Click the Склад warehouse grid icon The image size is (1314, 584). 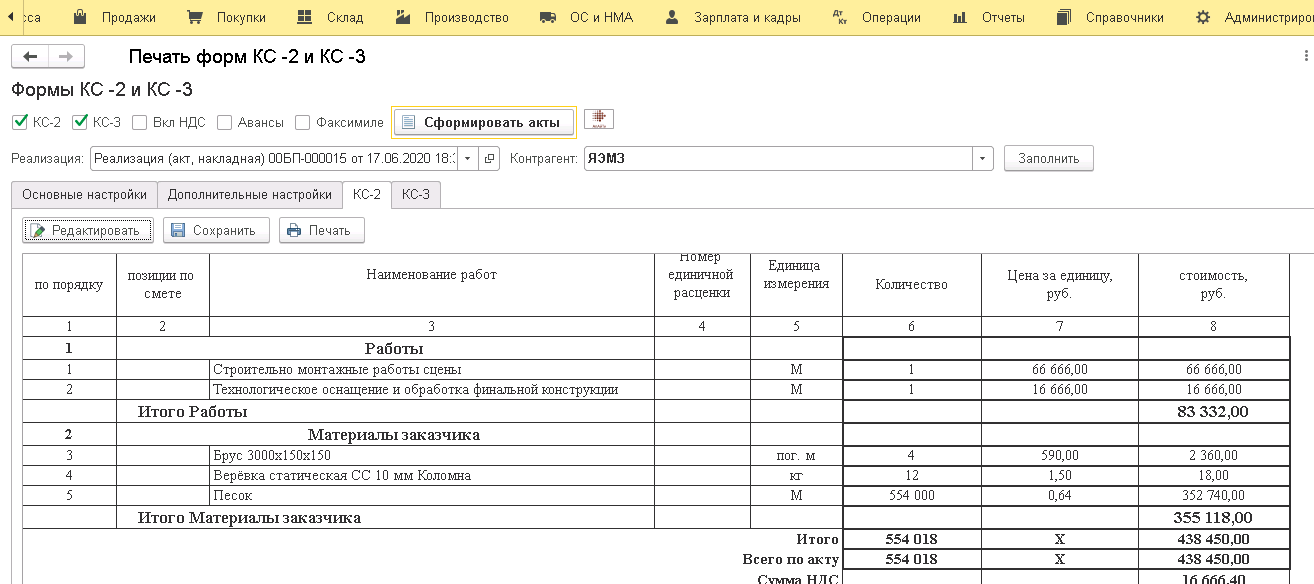[x=304, y=18]
